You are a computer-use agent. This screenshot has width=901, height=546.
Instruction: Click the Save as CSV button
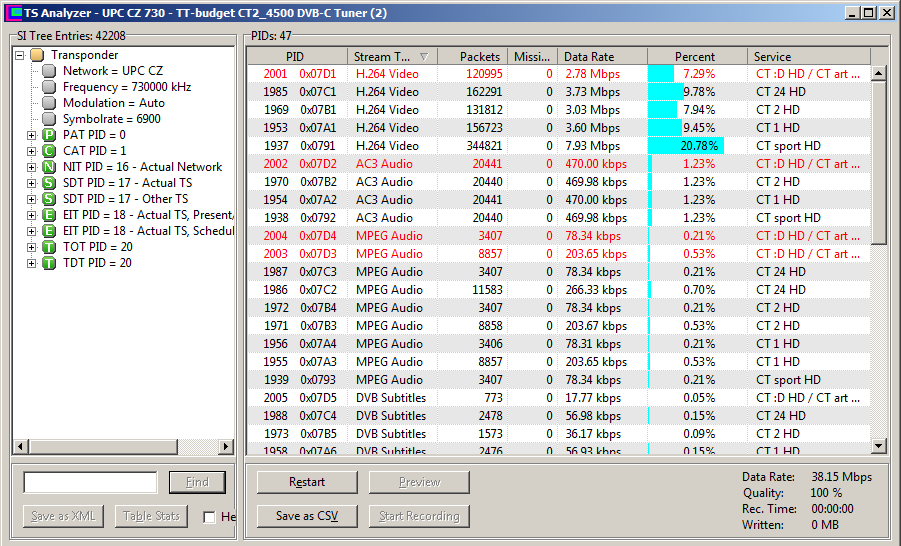click(x=307, y=516)
